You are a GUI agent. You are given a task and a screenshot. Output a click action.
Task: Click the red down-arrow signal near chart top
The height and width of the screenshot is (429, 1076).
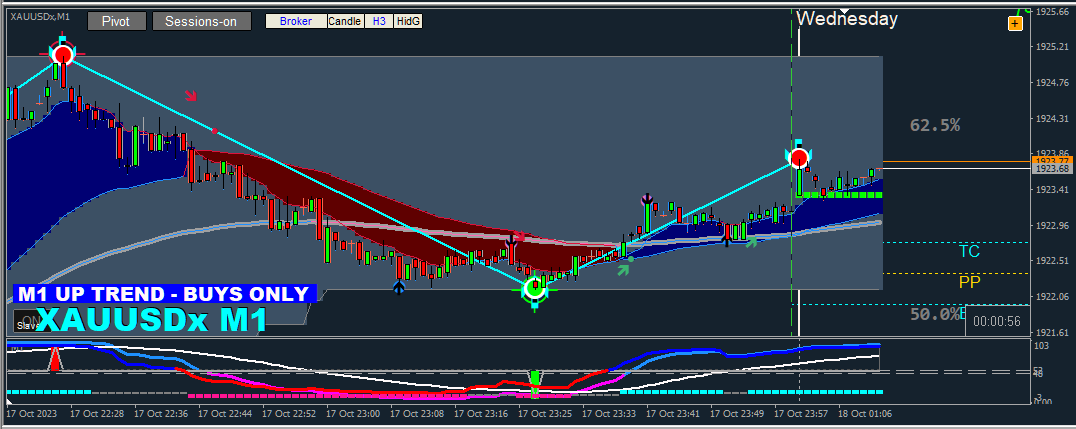[x=190, y=95]
